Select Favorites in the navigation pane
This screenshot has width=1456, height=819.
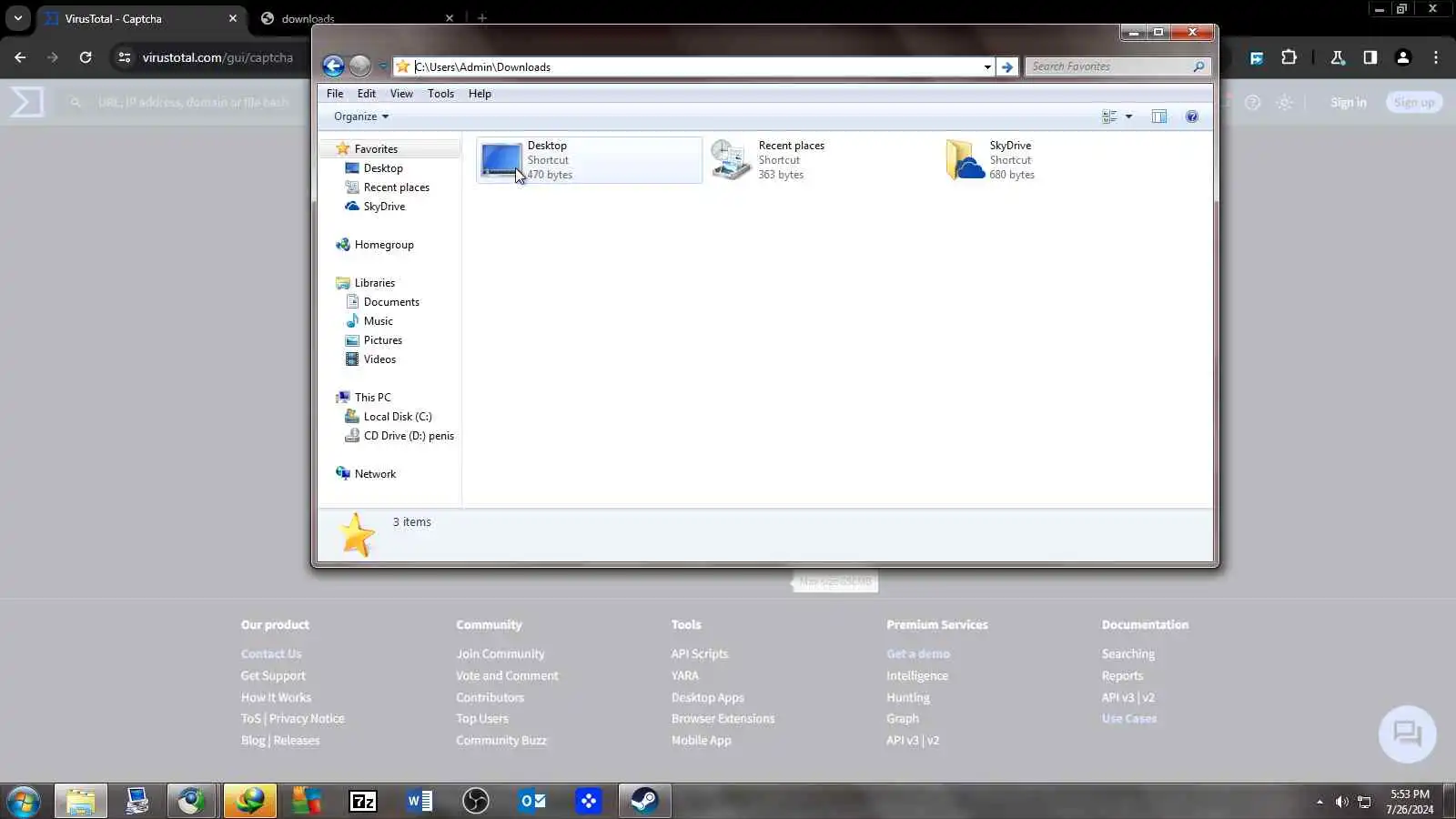[376, 149]
